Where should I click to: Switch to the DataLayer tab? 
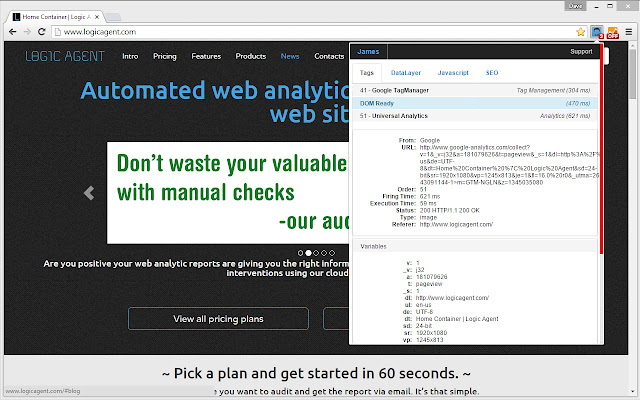406,73
